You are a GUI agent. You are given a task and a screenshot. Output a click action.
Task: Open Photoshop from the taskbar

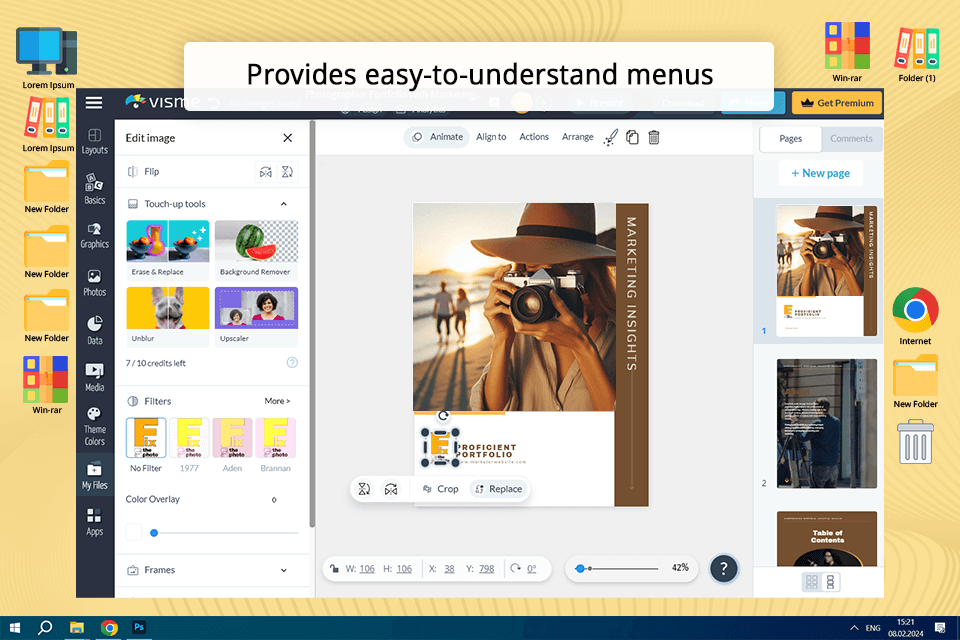click(x=139, y=628)
